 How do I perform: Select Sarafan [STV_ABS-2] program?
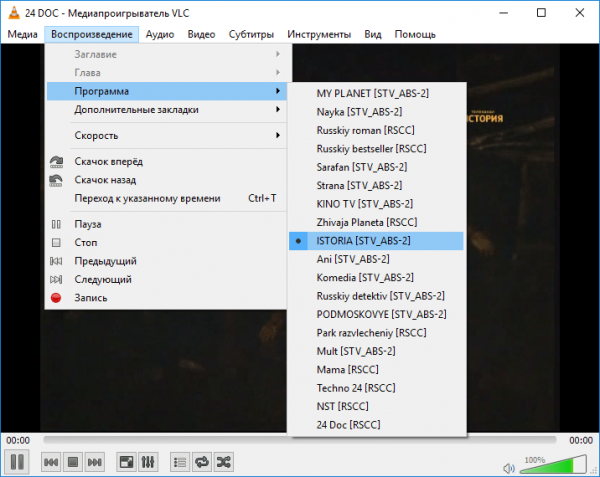tap(376, 167)
